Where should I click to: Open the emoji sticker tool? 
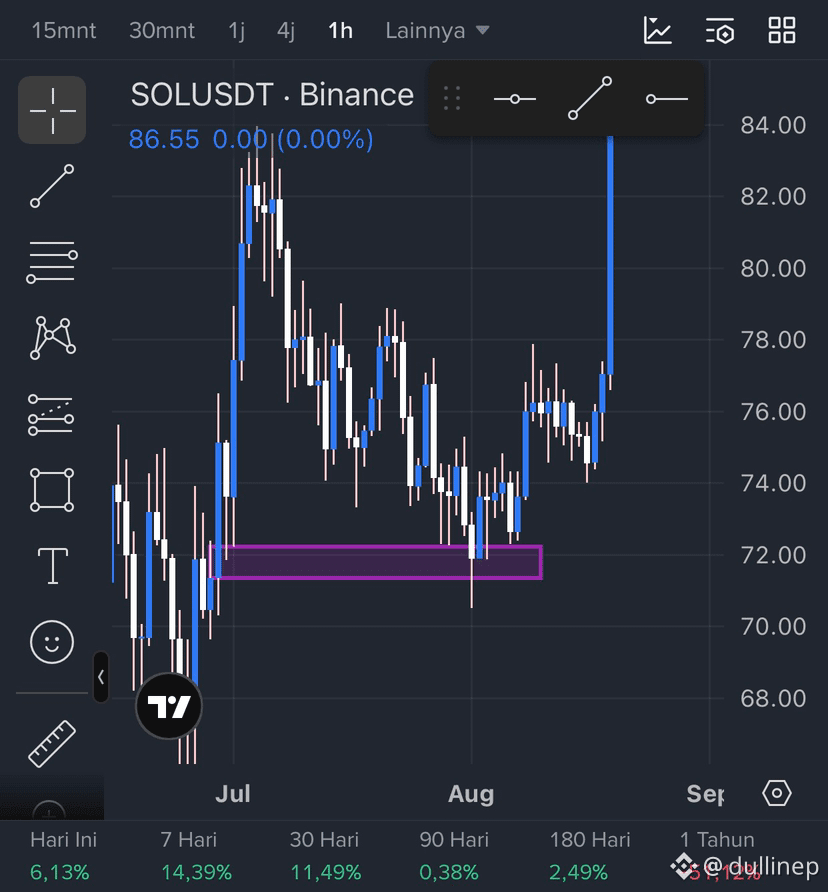[x=52, y=642]
